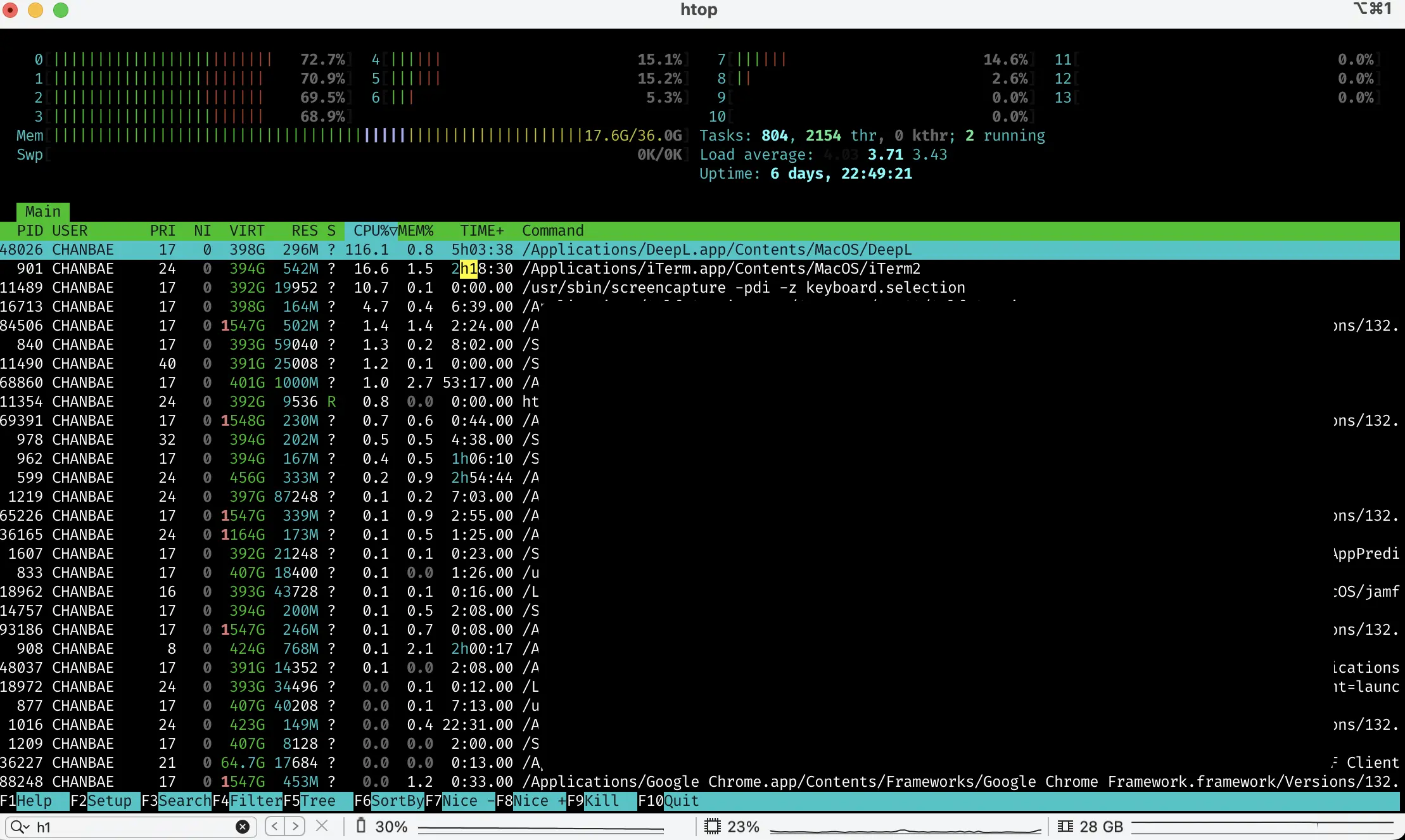The image size is (1405, 840).
Task: Go to previous search match
Action: [x=275, y=826]
